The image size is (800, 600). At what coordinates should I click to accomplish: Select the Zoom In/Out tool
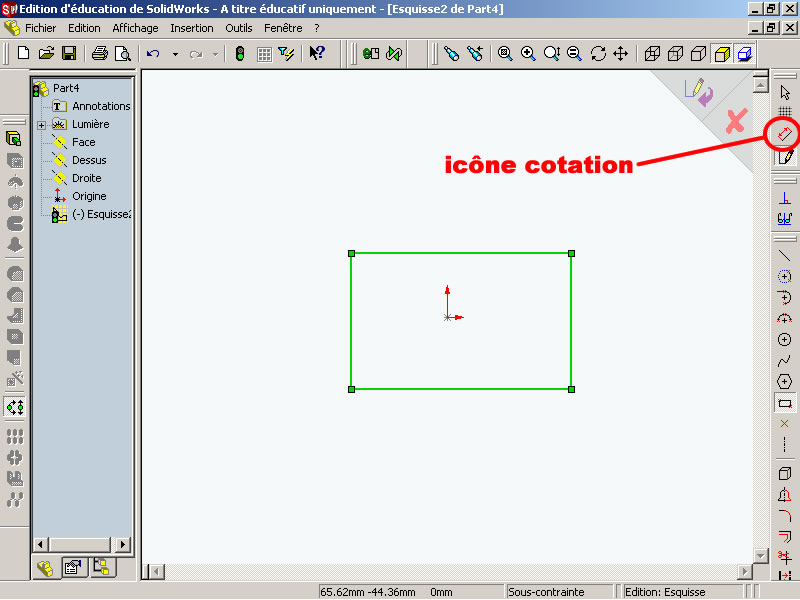tap(551, 53)
